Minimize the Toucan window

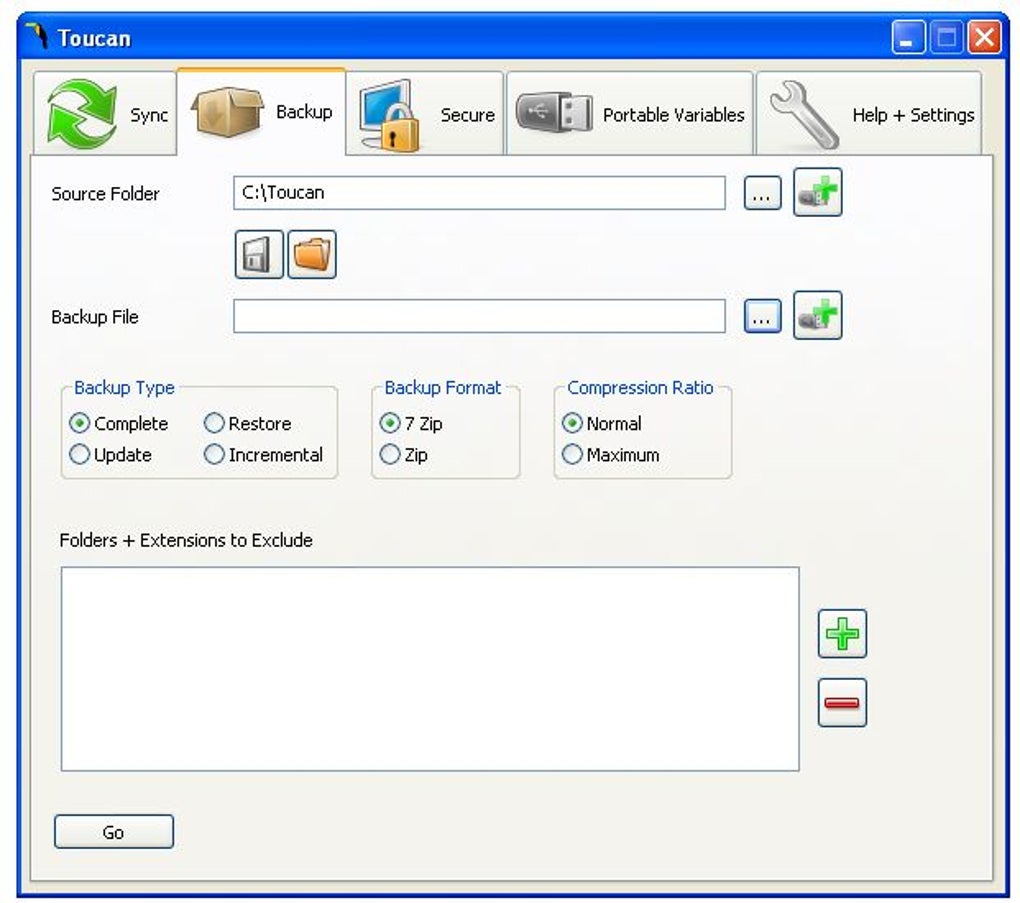point(908,37)
